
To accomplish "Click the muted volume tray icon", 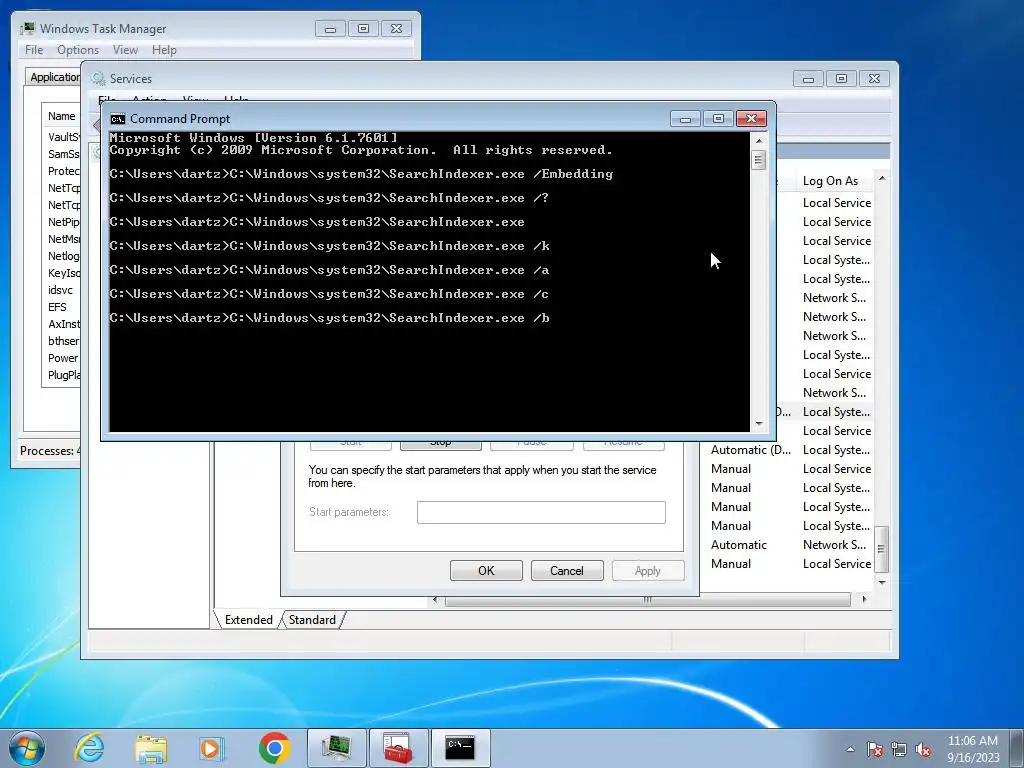I will click(923, 749).
